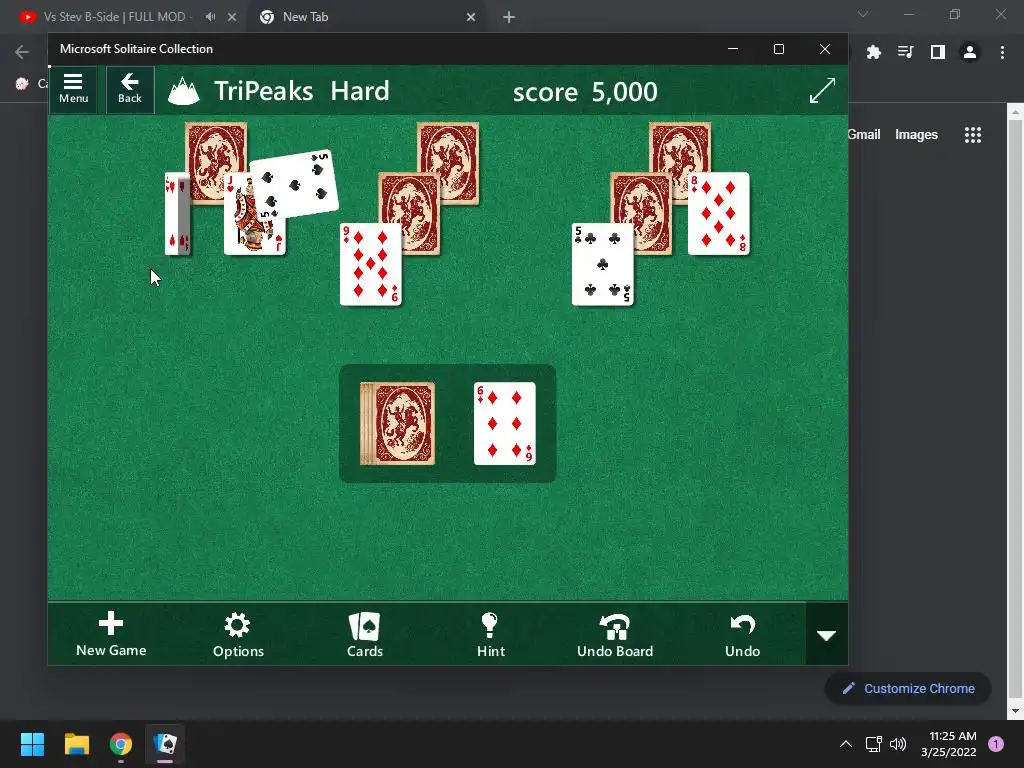This screenshot has width=1024, height=768.
Task: Close the New Tab browser tab
Action: 471,17
